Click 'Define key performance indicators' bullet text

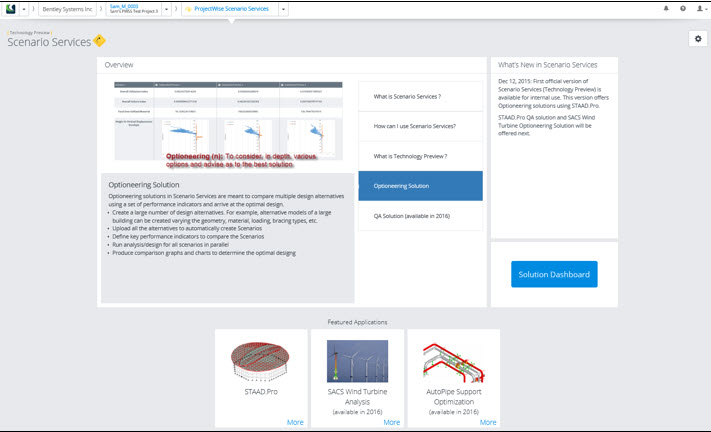coord(188,237)
